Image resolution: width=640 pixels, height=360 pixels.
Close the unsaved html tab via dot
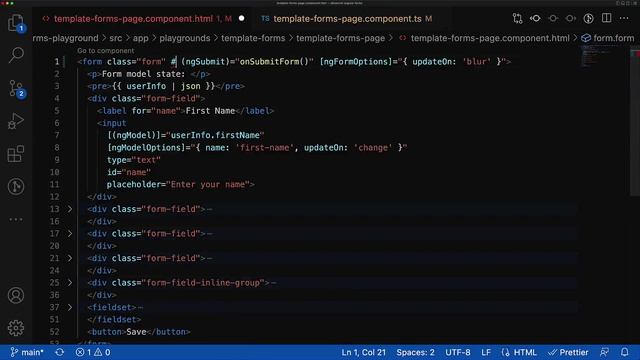242,18
